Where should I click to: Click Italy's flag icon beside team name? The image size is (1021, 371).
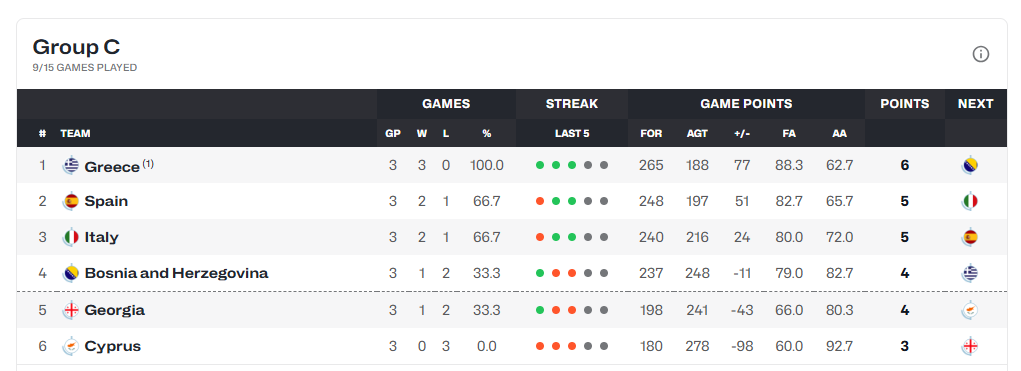pos(70,237)
